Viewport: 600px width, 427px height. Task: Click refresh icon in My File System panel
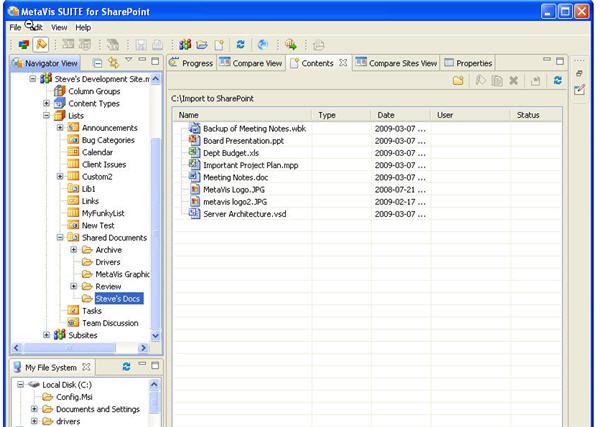pos(126,367)
